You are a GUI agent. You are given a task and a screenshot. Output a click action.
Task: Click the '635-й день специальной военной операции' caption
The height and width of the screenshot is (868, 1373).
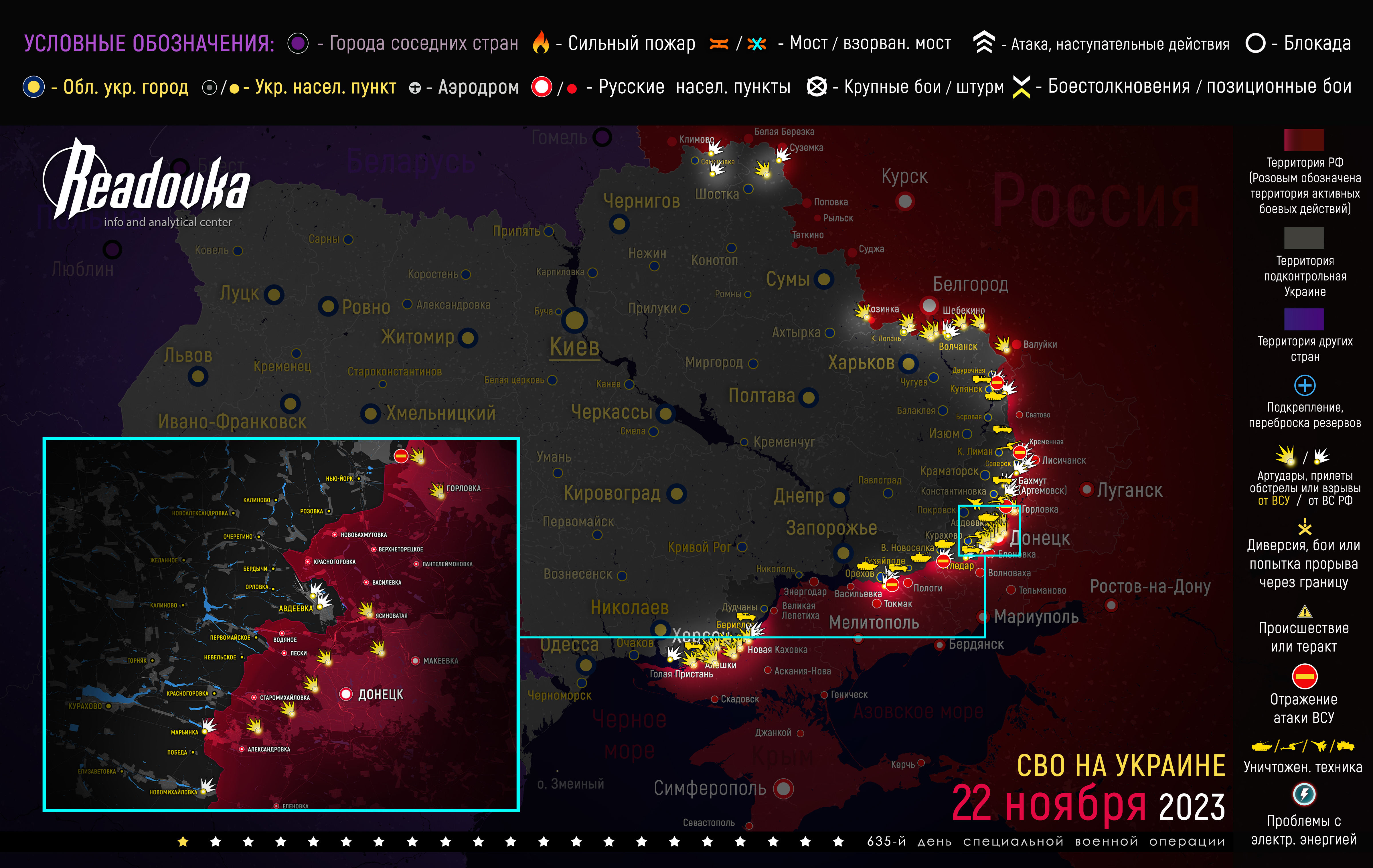1046,842
